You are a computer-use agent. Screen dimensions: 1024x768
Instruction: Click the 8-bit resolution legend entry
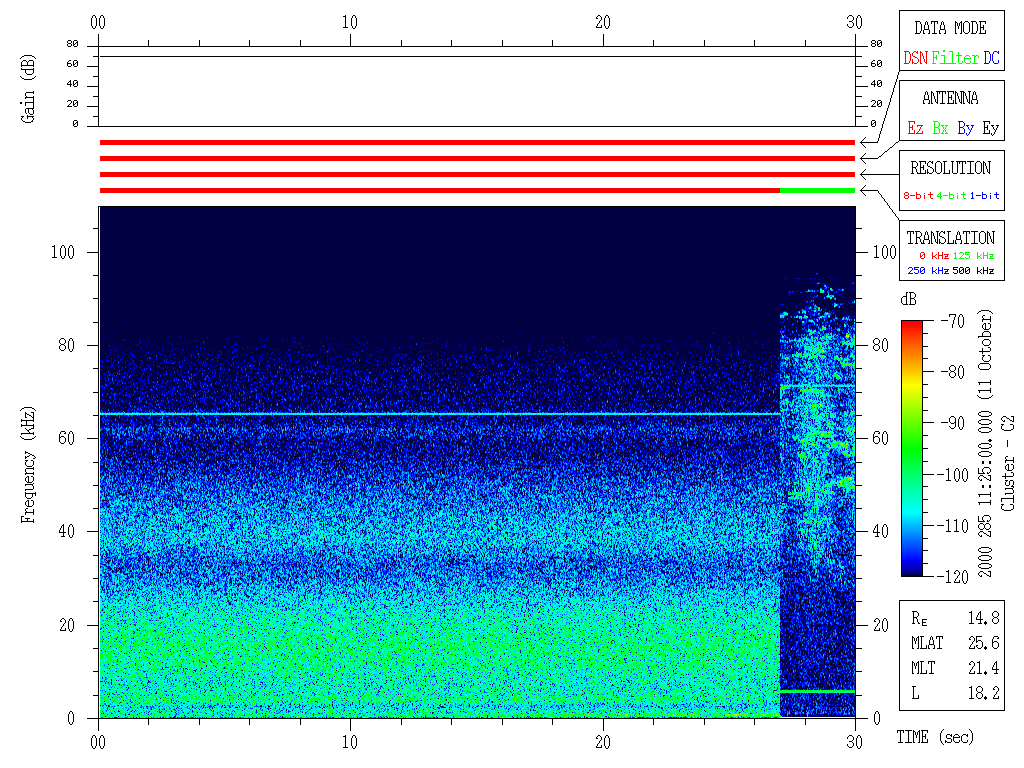[x=919, y=196]
